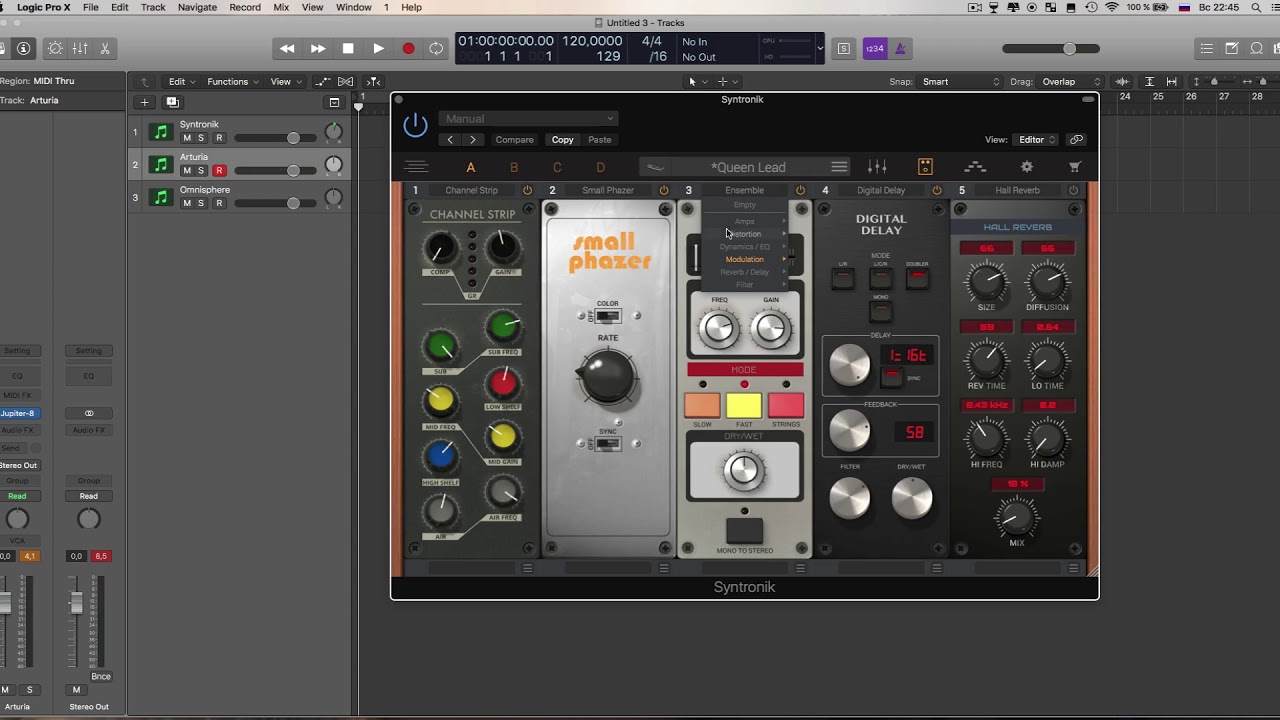
Task: Open Logic toolbar Editors scissors icon
Action: [105, 48]
